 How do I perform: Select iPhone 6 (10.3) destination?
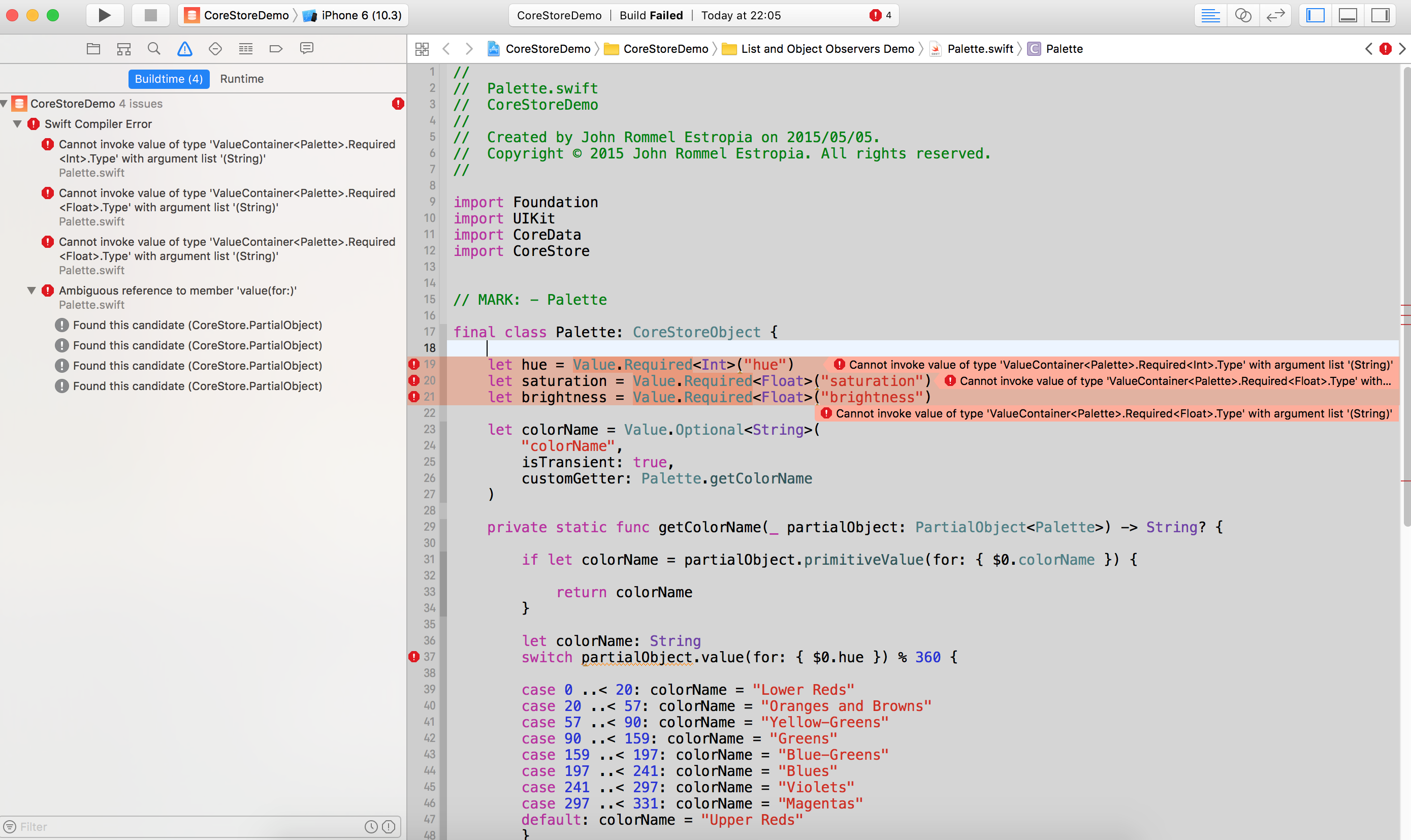361,15
